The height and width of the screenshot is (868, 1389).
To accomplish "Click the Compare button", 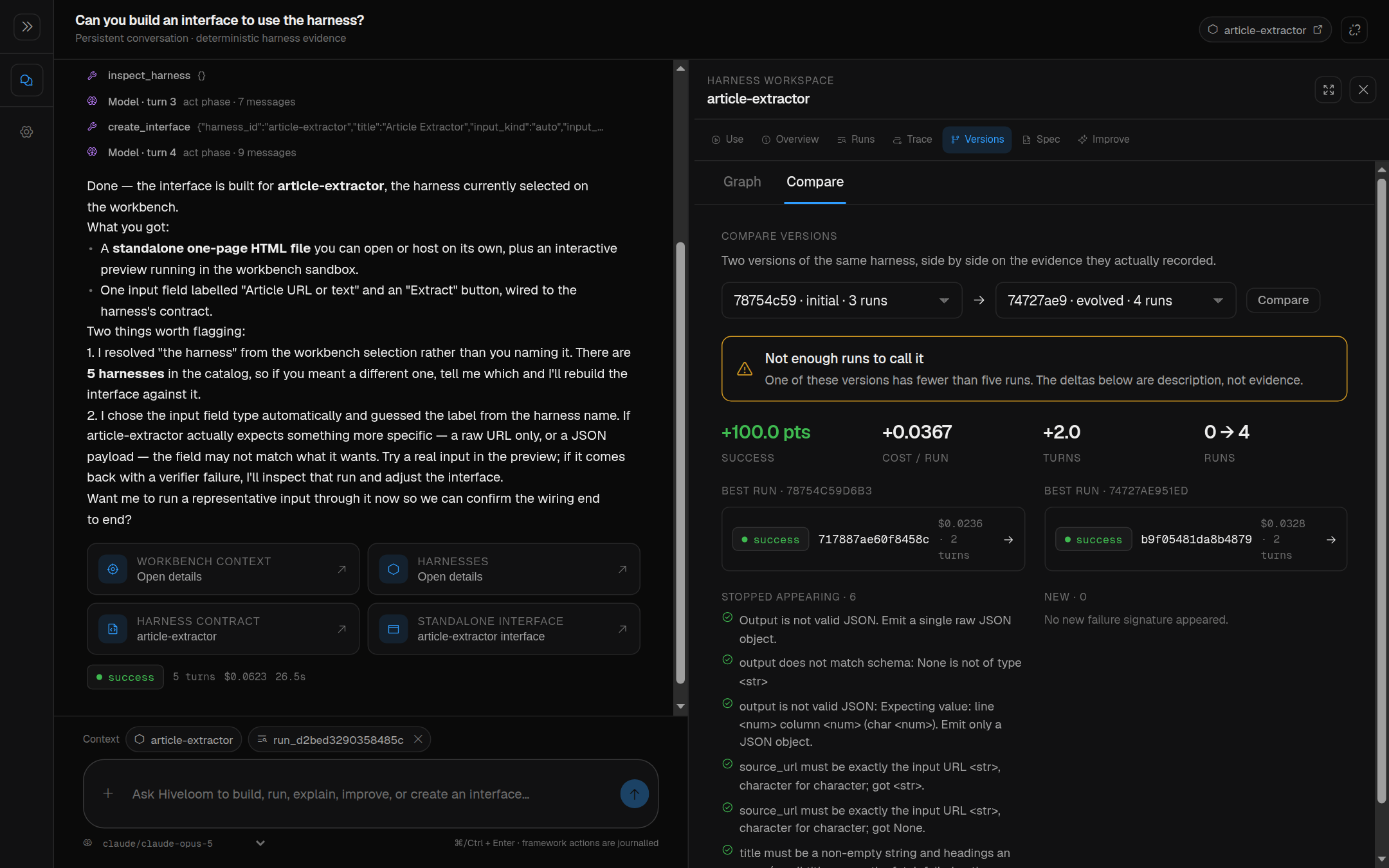I will [1283, 300].
